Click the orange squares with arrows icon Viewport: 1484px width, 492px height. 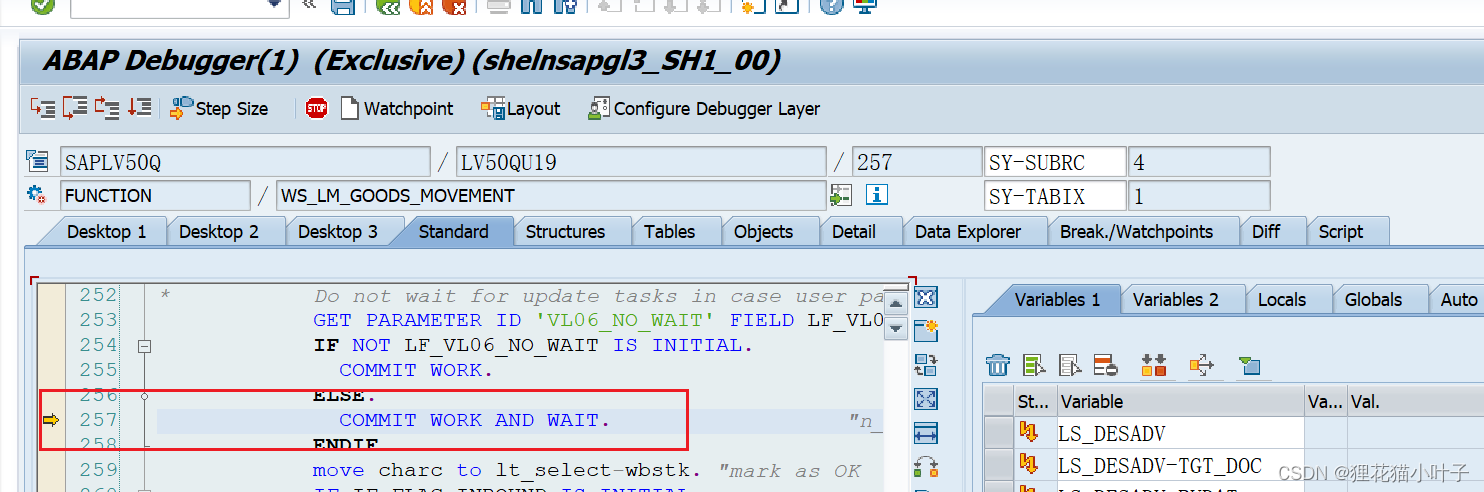tap(1153, 365)
